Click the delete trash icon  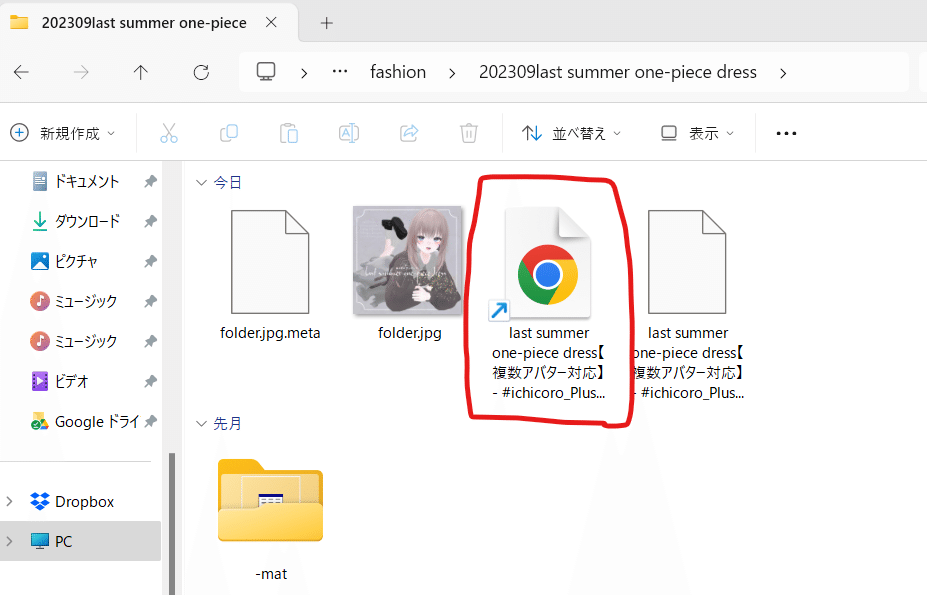[x=469, y=133]
